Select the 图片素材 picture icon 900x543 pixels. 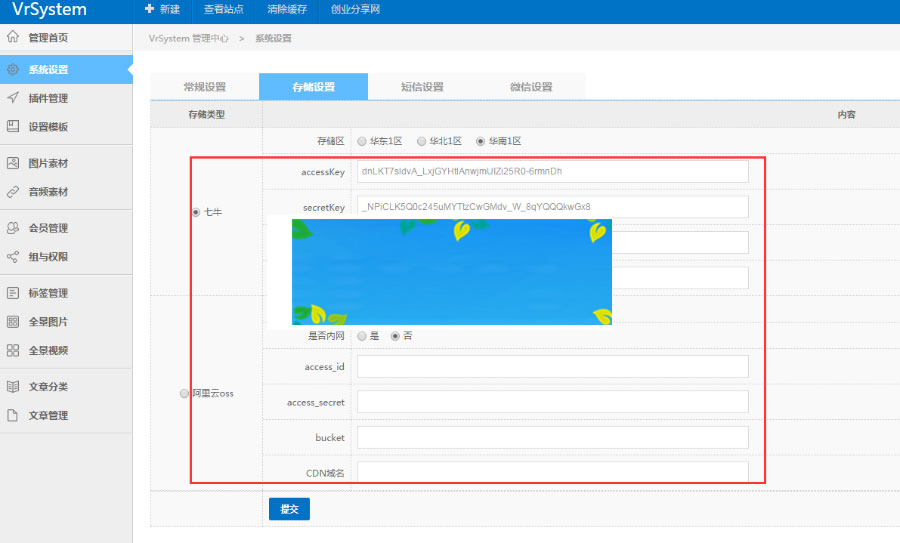[x=13, y=163]
